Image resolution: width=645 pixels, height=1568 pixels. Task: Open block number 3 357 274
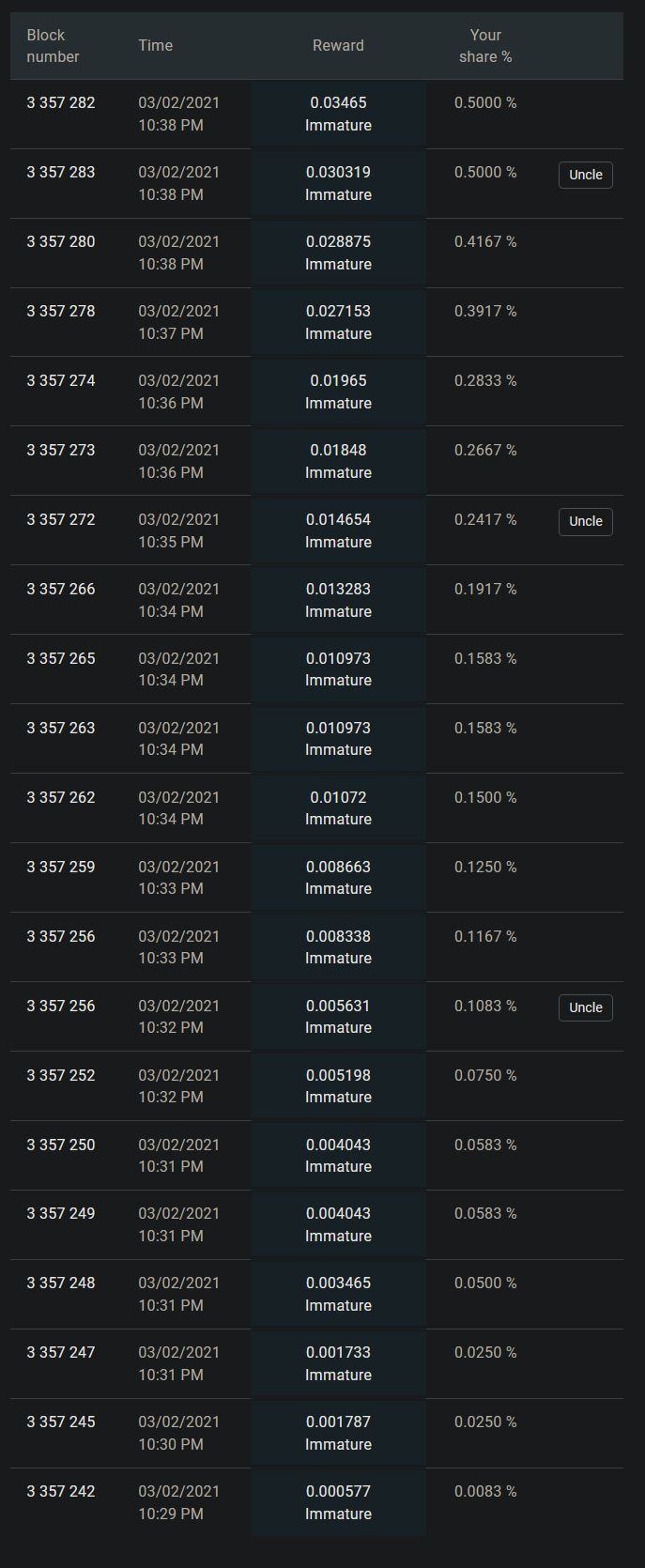tap(61, 381)
